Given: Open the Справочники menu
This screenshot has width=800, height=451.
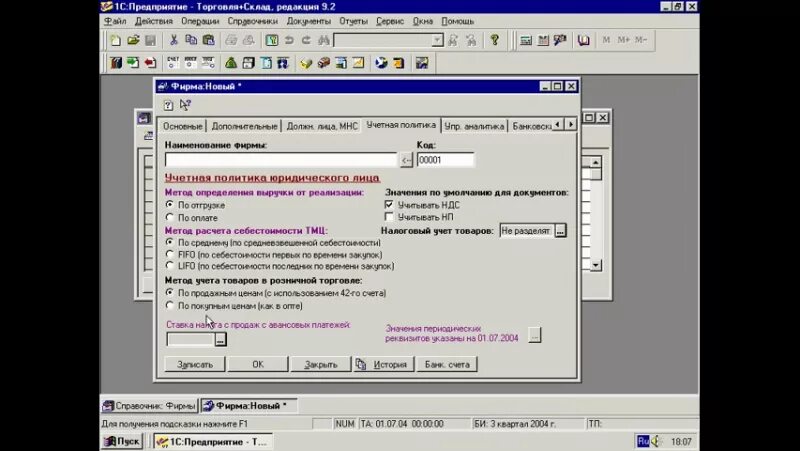Looking at the screenshot, I should [253, 21].
